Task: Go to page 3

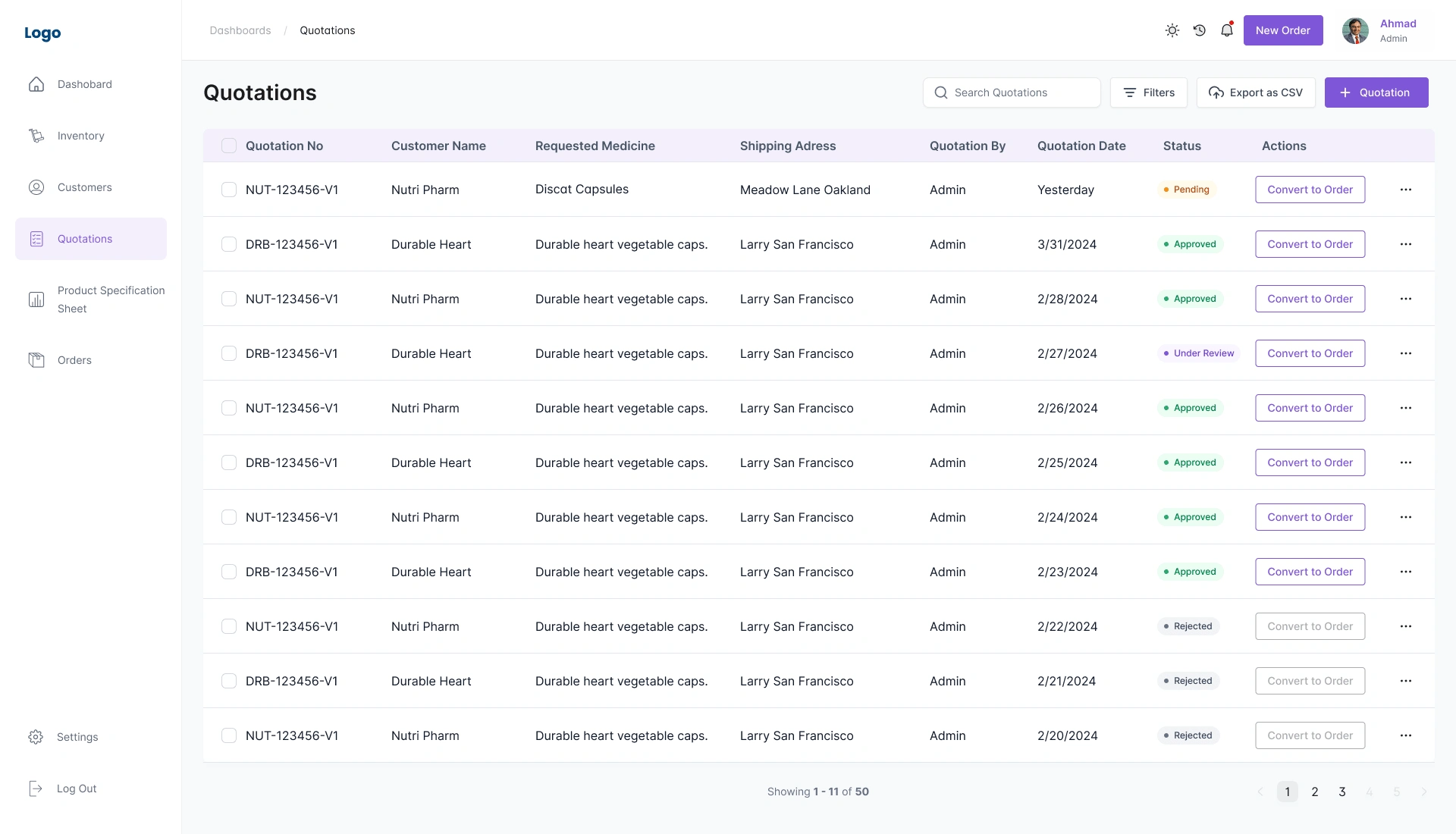Action: [x=1342, y=792]
